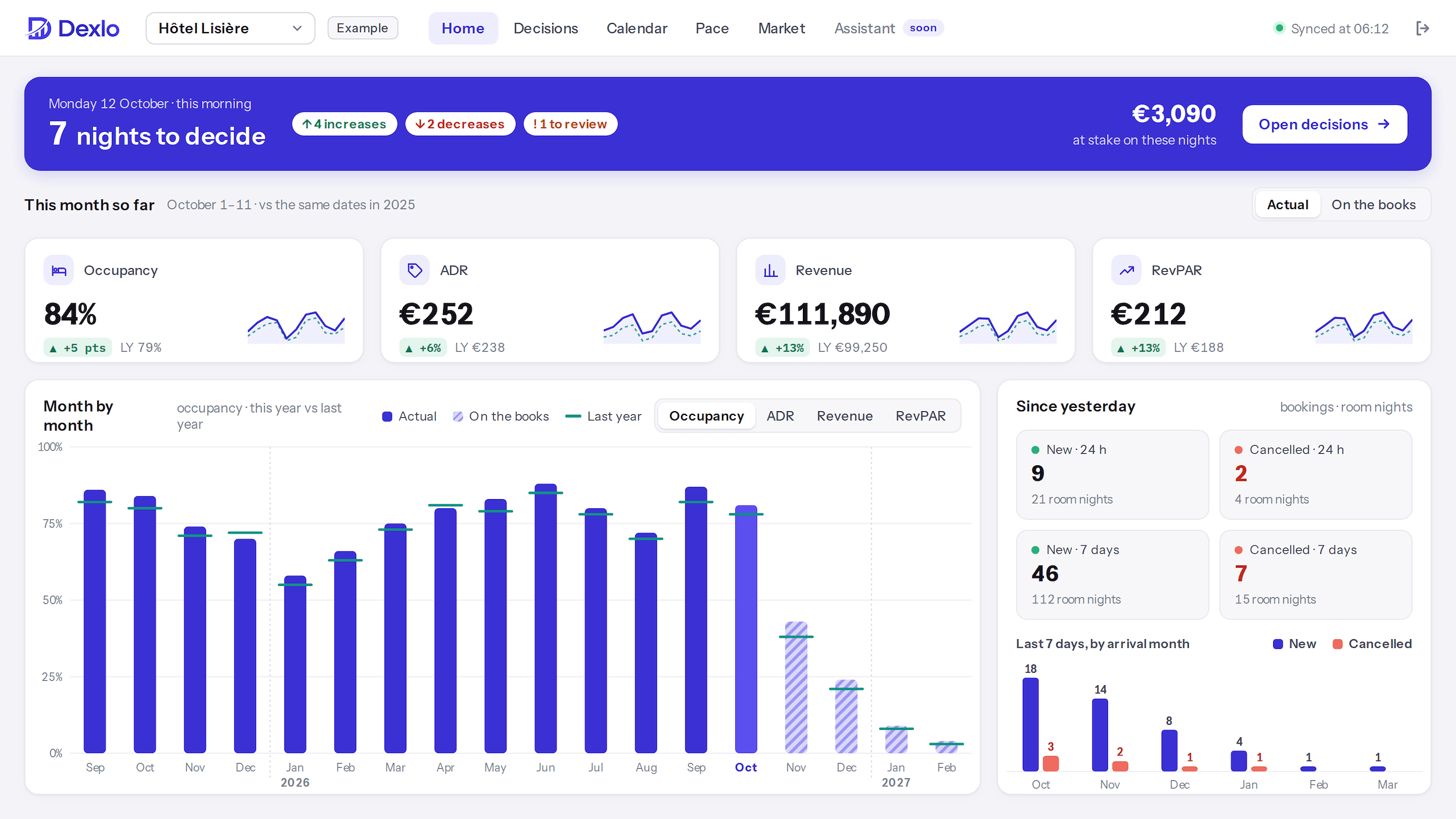Click the New · 7 days card
1456x819 pixels.
[x=1112, y=575]
